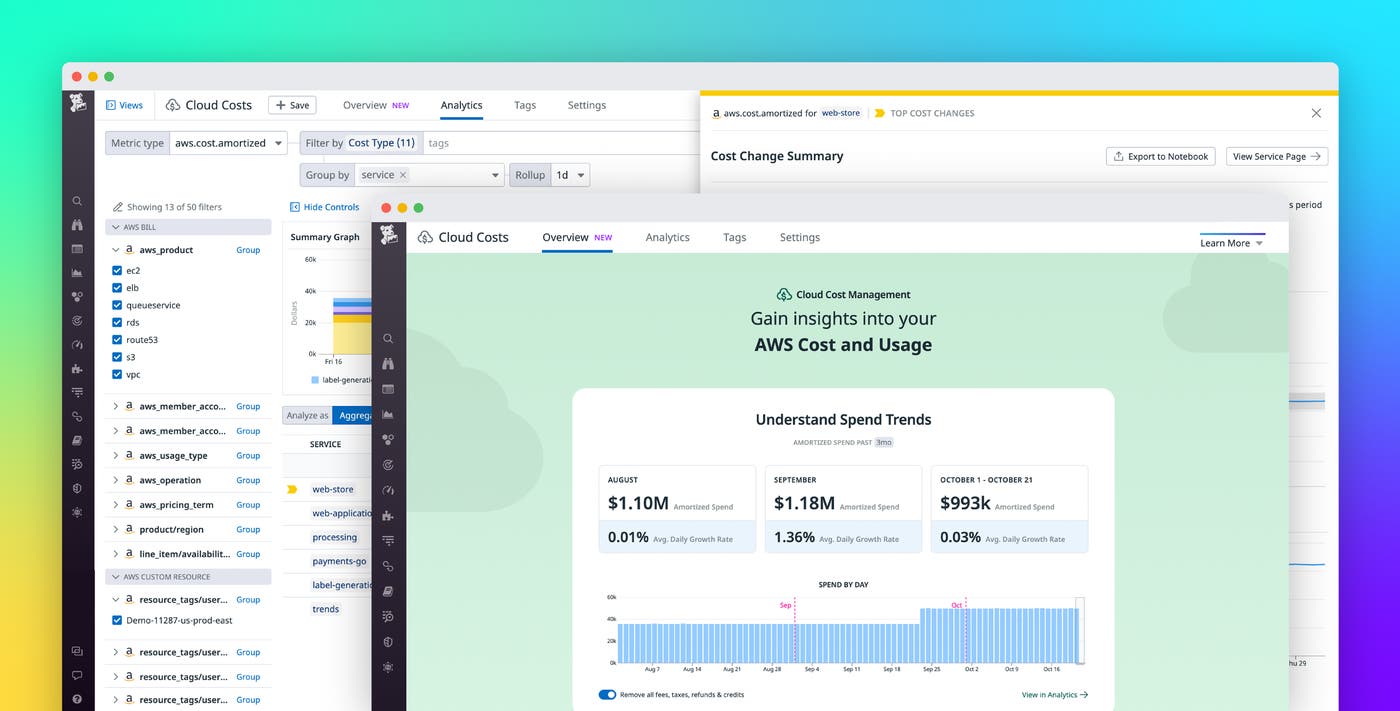Image resolution: width=1400 pixels, height=711 pixels.
Task: Uncheck the ec2 filter checkbox
Action: pos(118,270)
